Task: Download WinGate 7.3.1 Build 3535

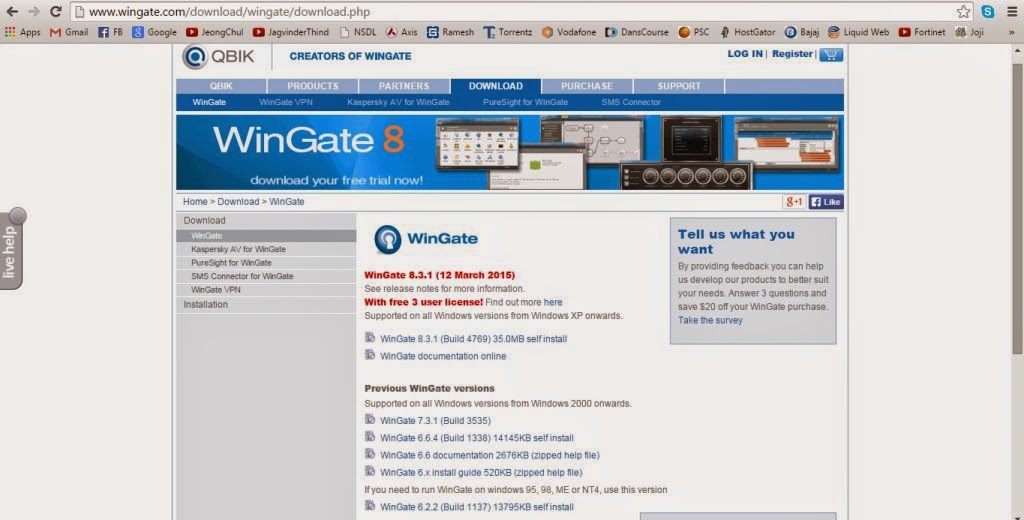Action: click(x=436, y=421)
